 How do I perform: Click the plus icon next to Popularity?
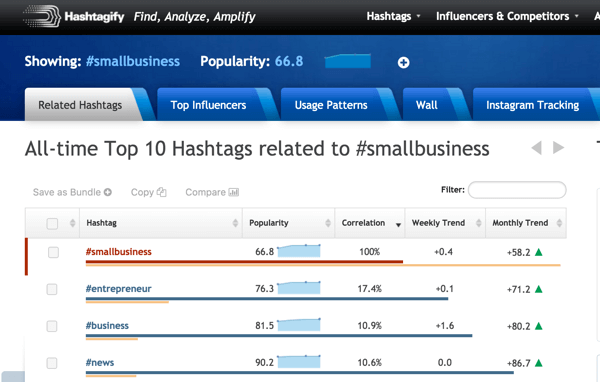click(403, 62)
